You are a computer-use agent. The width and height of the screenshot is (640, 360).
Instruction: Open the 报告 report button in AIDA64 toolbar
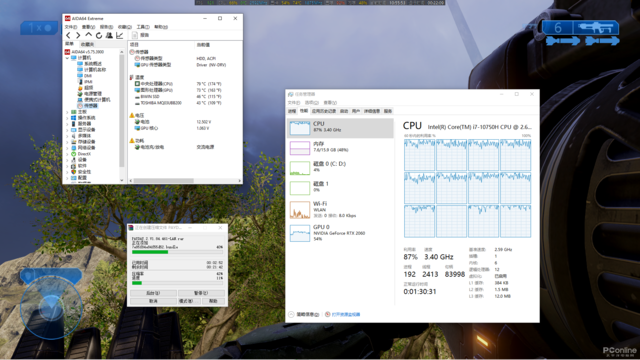(141, 36)
